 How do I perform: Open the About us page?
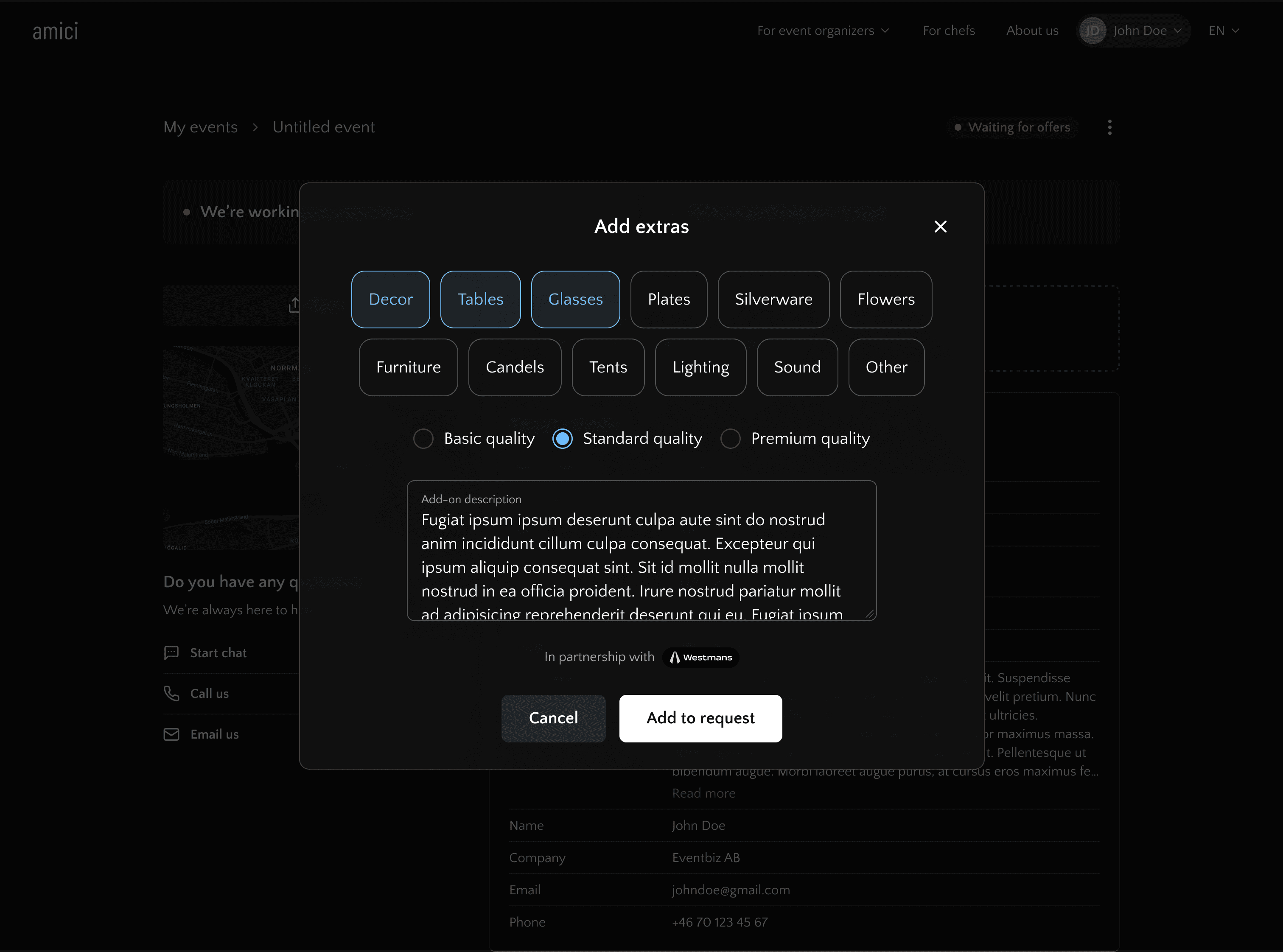pyautogui.click(x=1032, y=31)
